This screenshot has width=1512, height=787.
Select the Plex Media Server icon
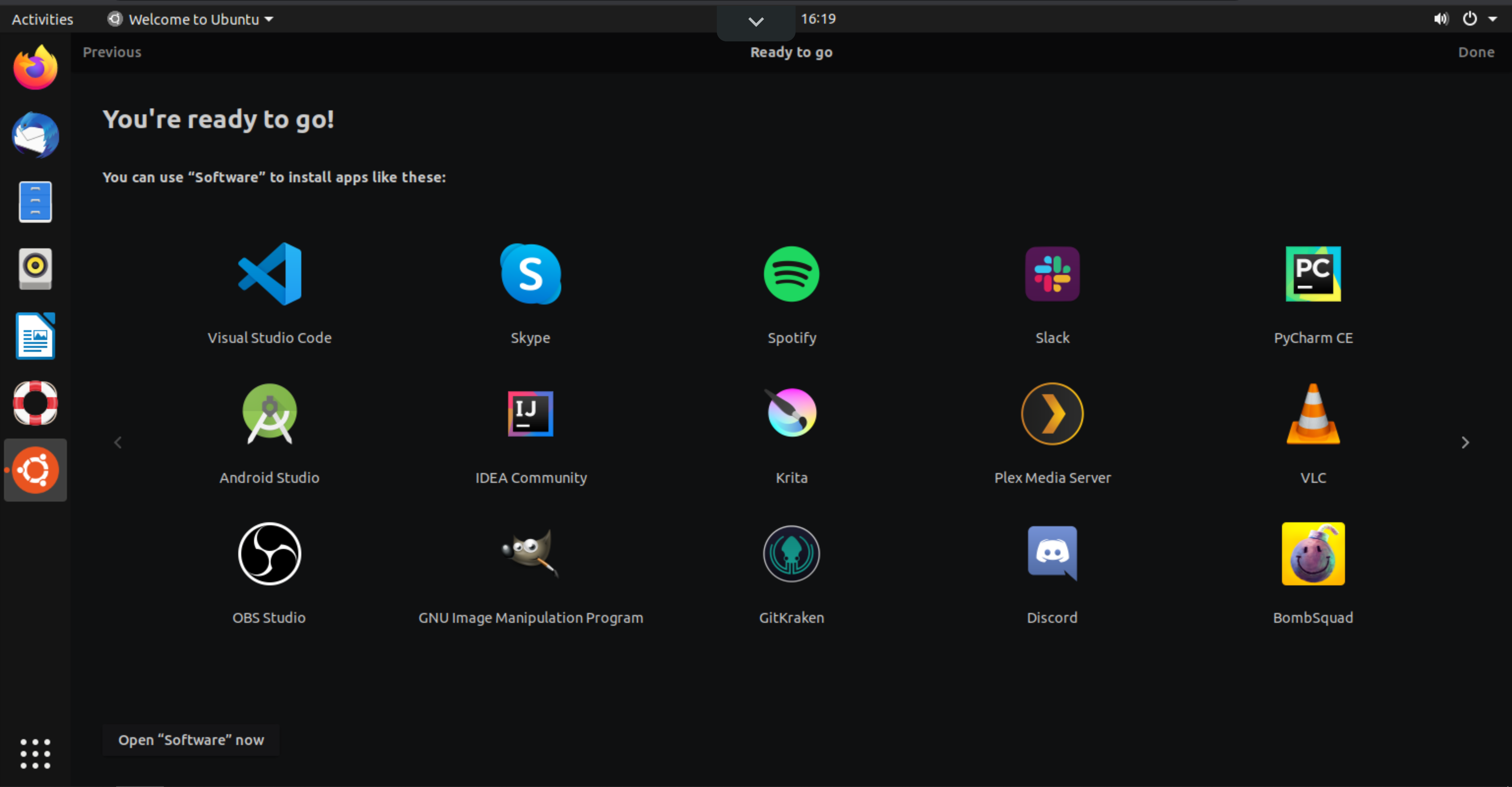(x=1052, y=413)
